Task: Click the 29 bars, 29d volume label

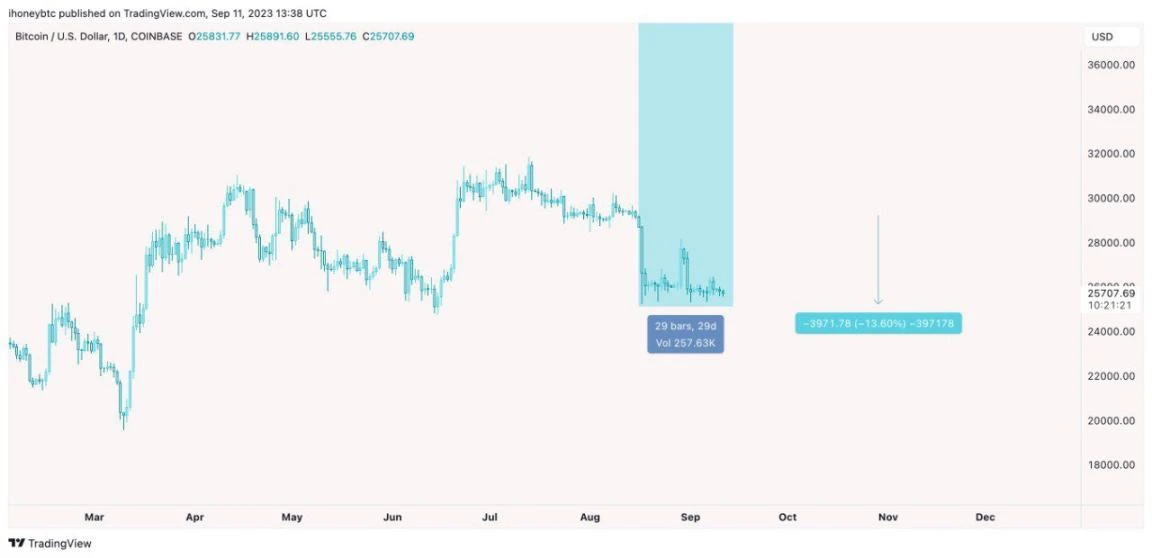Action: pos(685,335)
